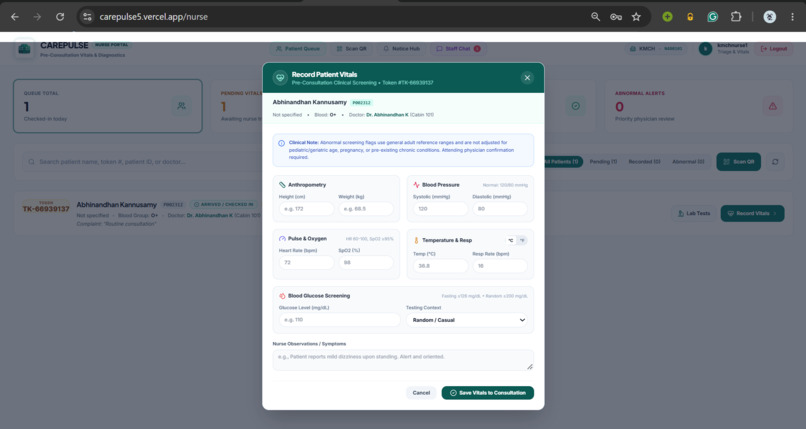Click the Queue Total people icon
Screen dimensions: 806x429
pyautogui.click(x=181, y=106)
